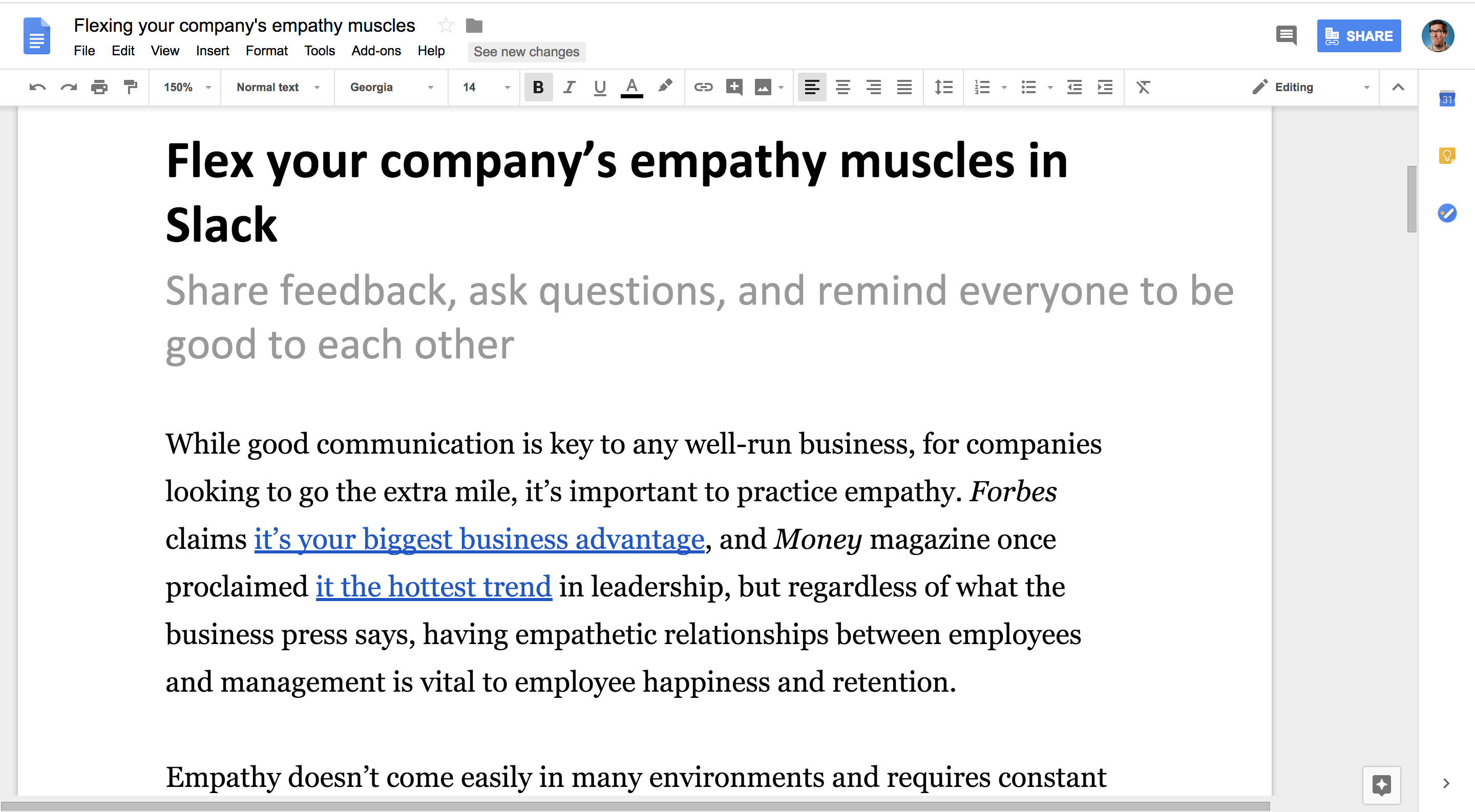This screenshot has width=1475, height=812.
Task: Open the Add-ons menu
Action: pyautogui.click(x=375, y=50)
